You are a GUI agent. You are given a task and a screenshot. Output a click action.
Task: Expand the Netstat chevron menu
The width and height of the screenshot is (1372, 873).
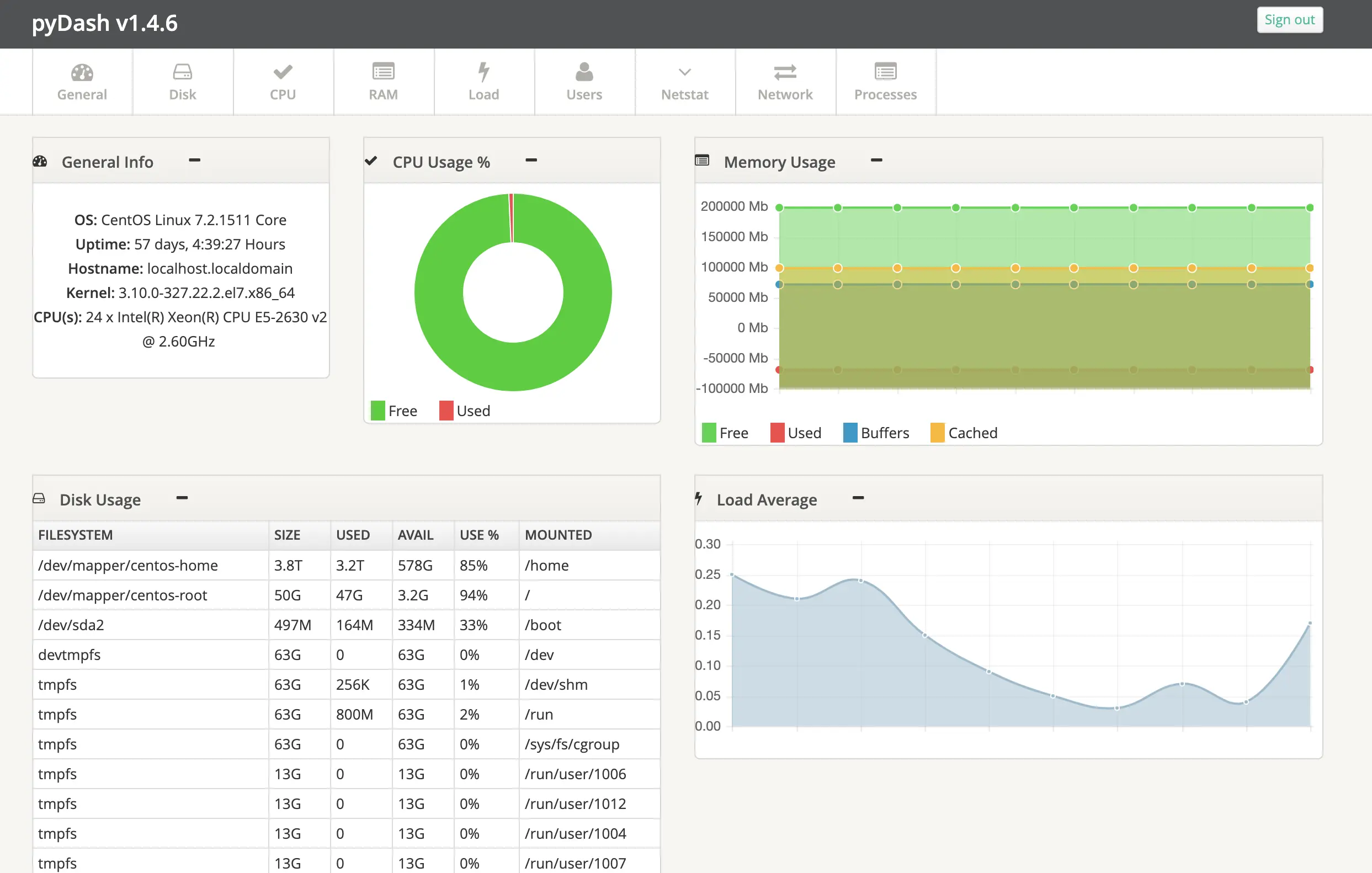tap(684, 72)
